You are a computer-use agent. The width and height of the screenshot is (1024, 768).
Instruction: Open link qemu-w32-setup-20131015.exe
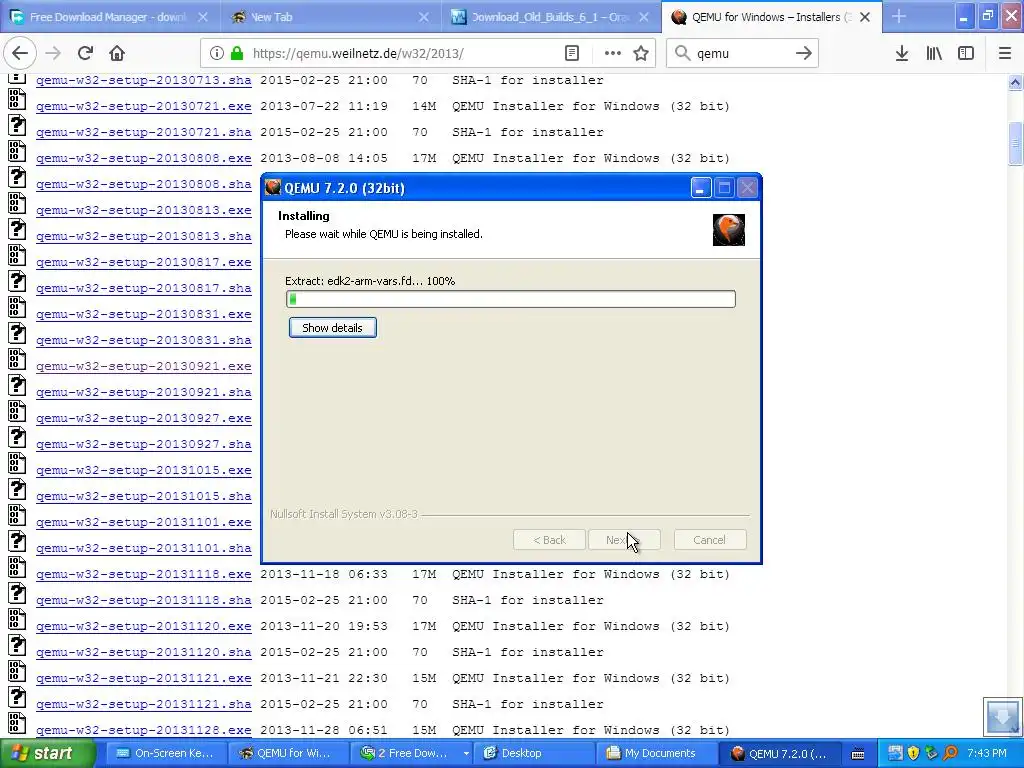[144, 470]
